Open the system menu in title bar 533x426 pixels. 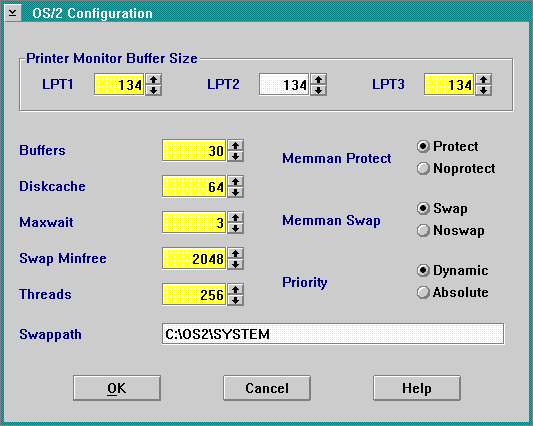pos(13,13)
